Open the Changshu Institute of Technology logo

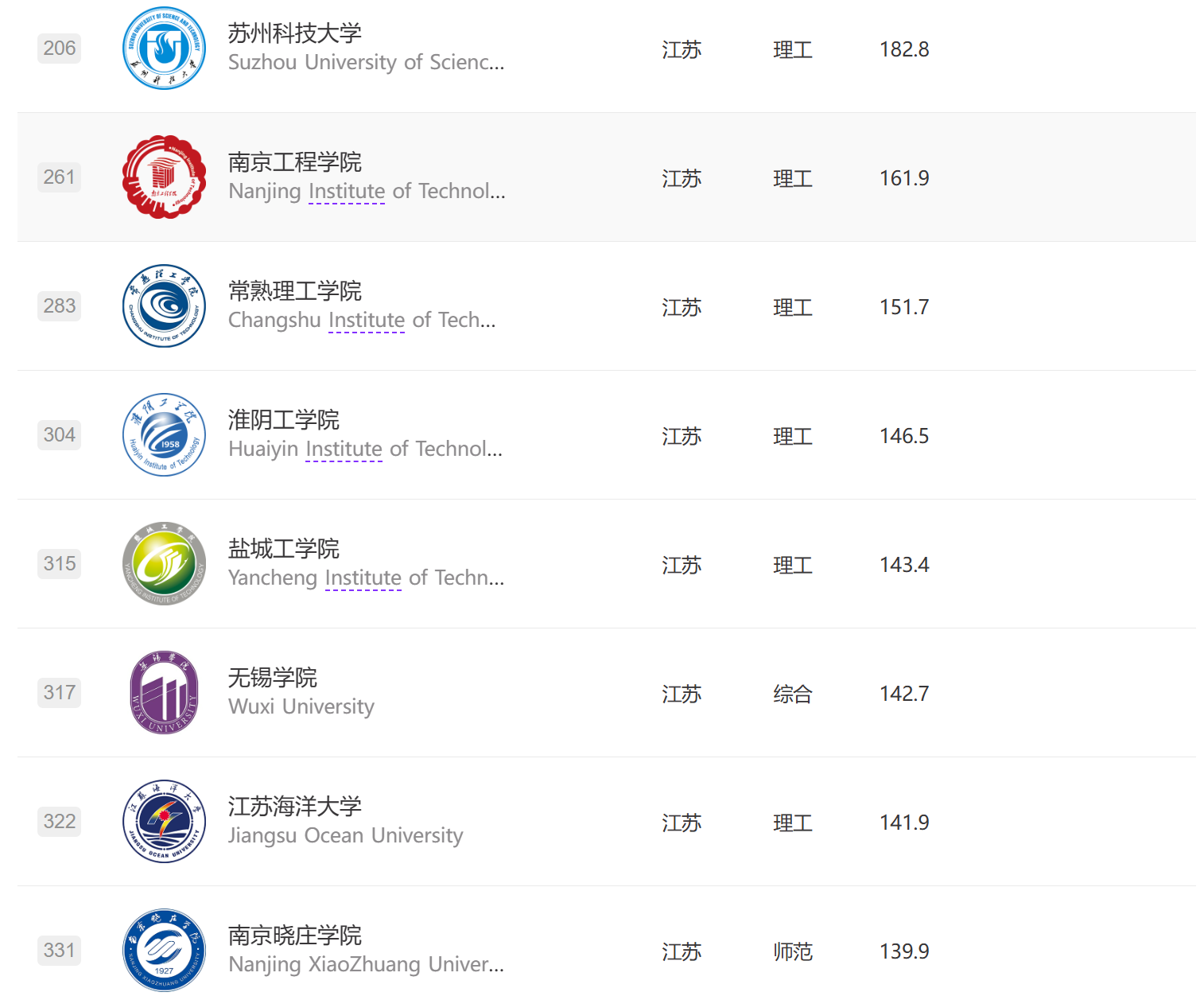(x=164, y=306)
